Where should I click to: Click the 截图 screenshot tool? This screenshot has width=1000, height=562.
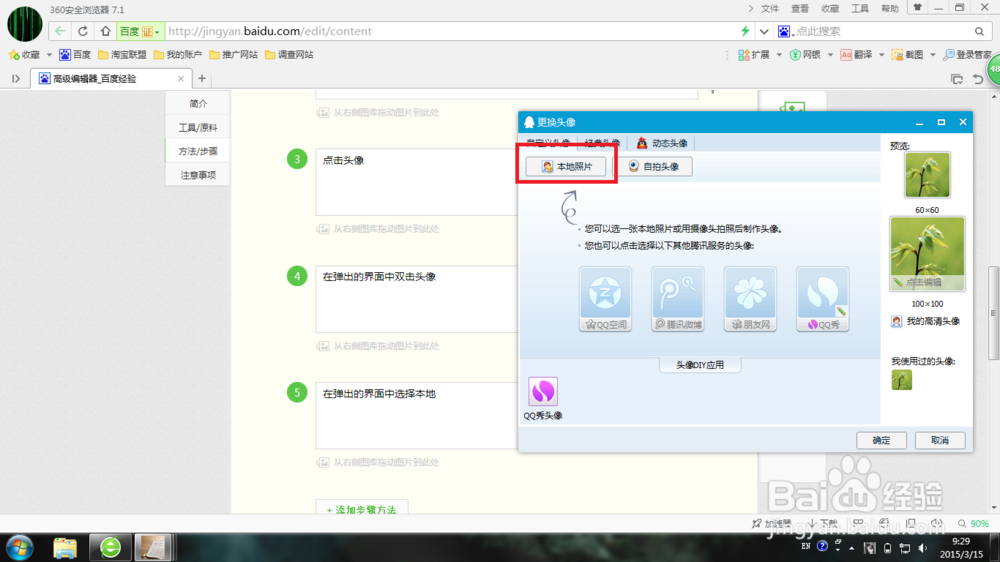click(897, 55)
